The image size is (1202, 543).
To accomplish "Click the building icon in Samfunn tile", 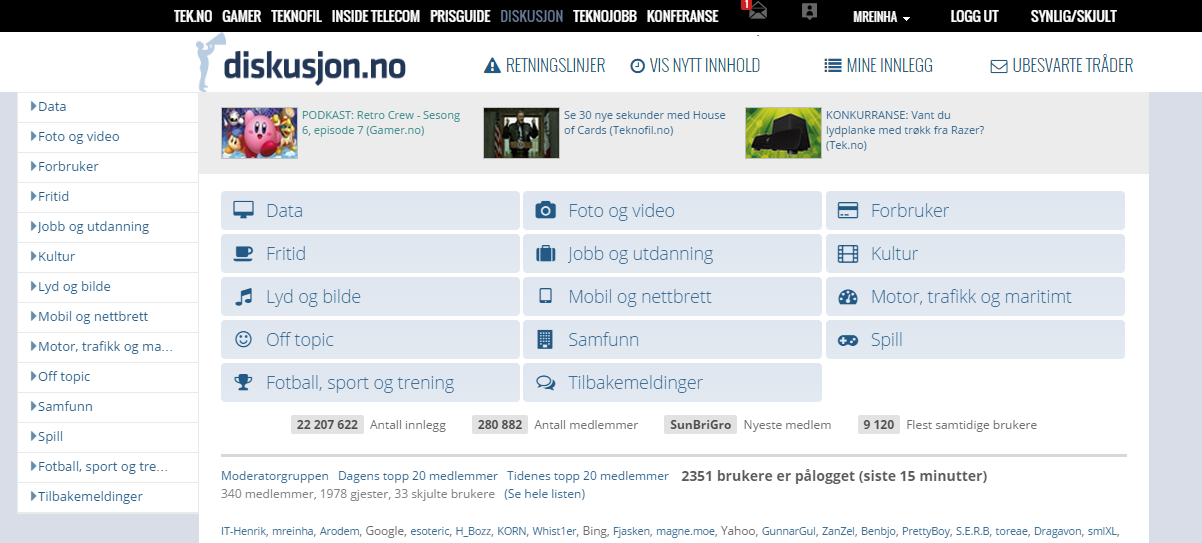I will tap(545, 339).
